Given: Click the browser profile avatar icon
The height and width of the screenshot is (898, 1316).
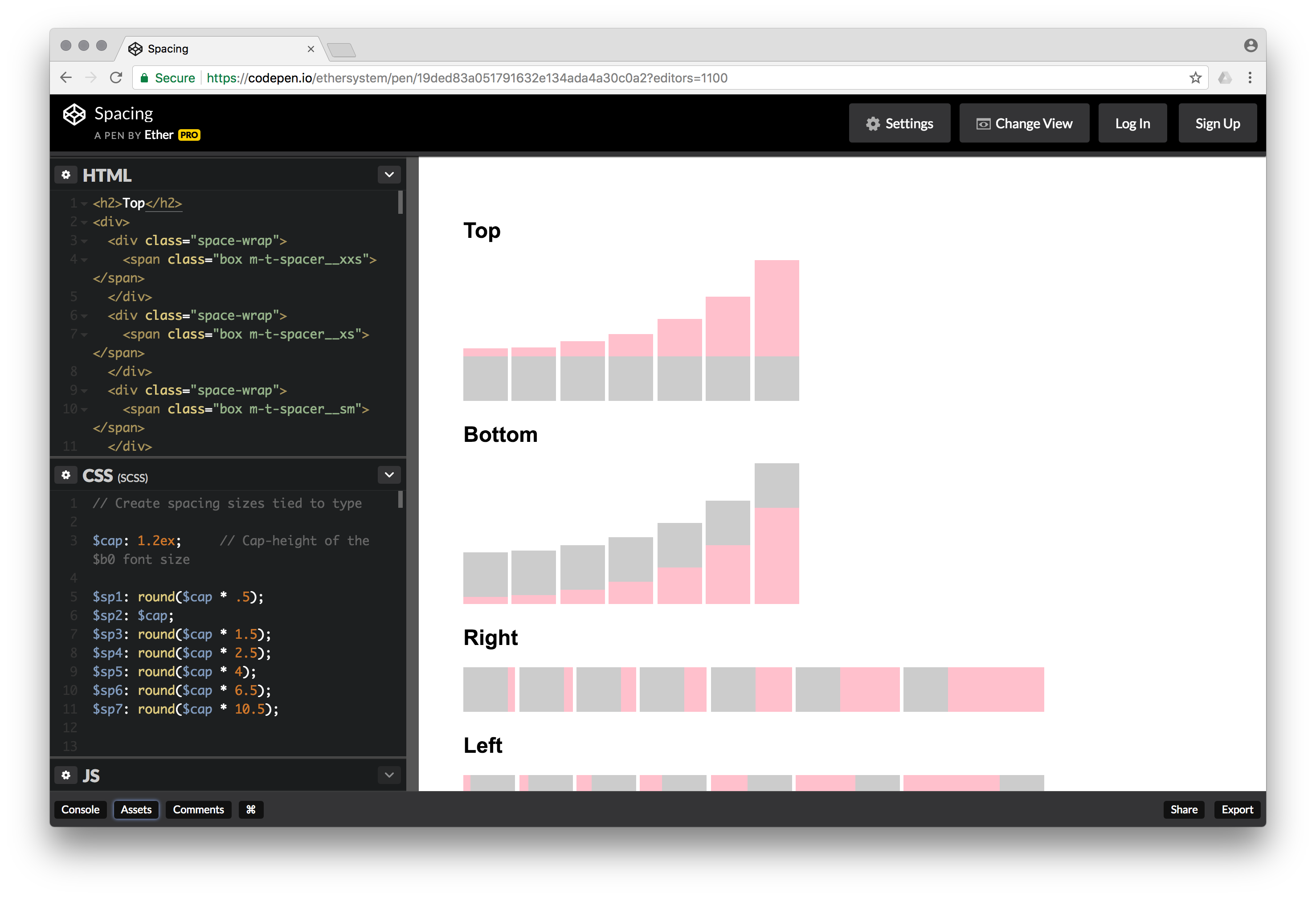Looking at the screenshot, I should (x=1251, y=46).
